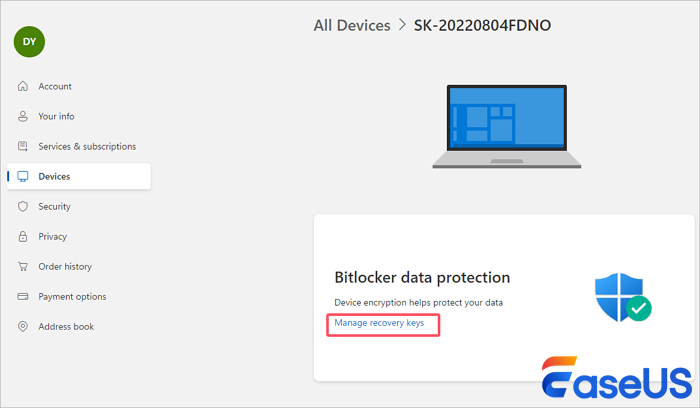
Task: Open the Privacy section
Action: click(52, 237)
